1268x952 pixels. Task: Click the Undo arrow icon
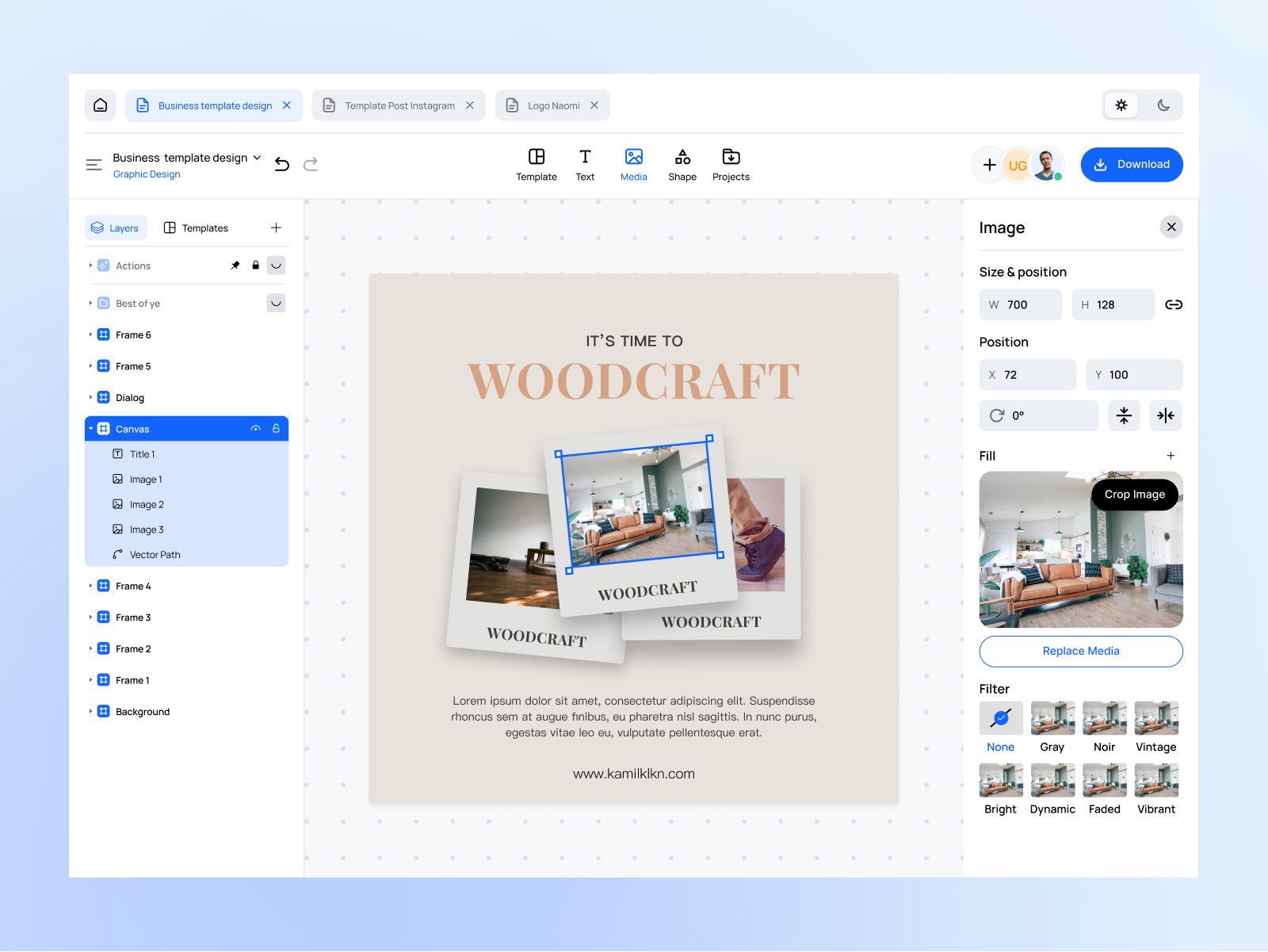pos(282,164)
